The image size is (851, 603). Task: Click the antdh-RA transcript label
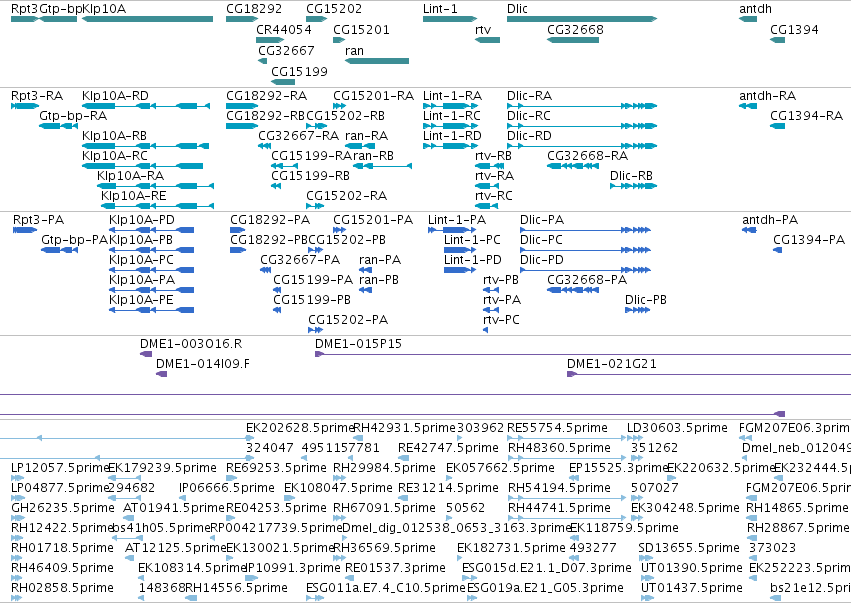pyautogui.click(x=767, y=96)
